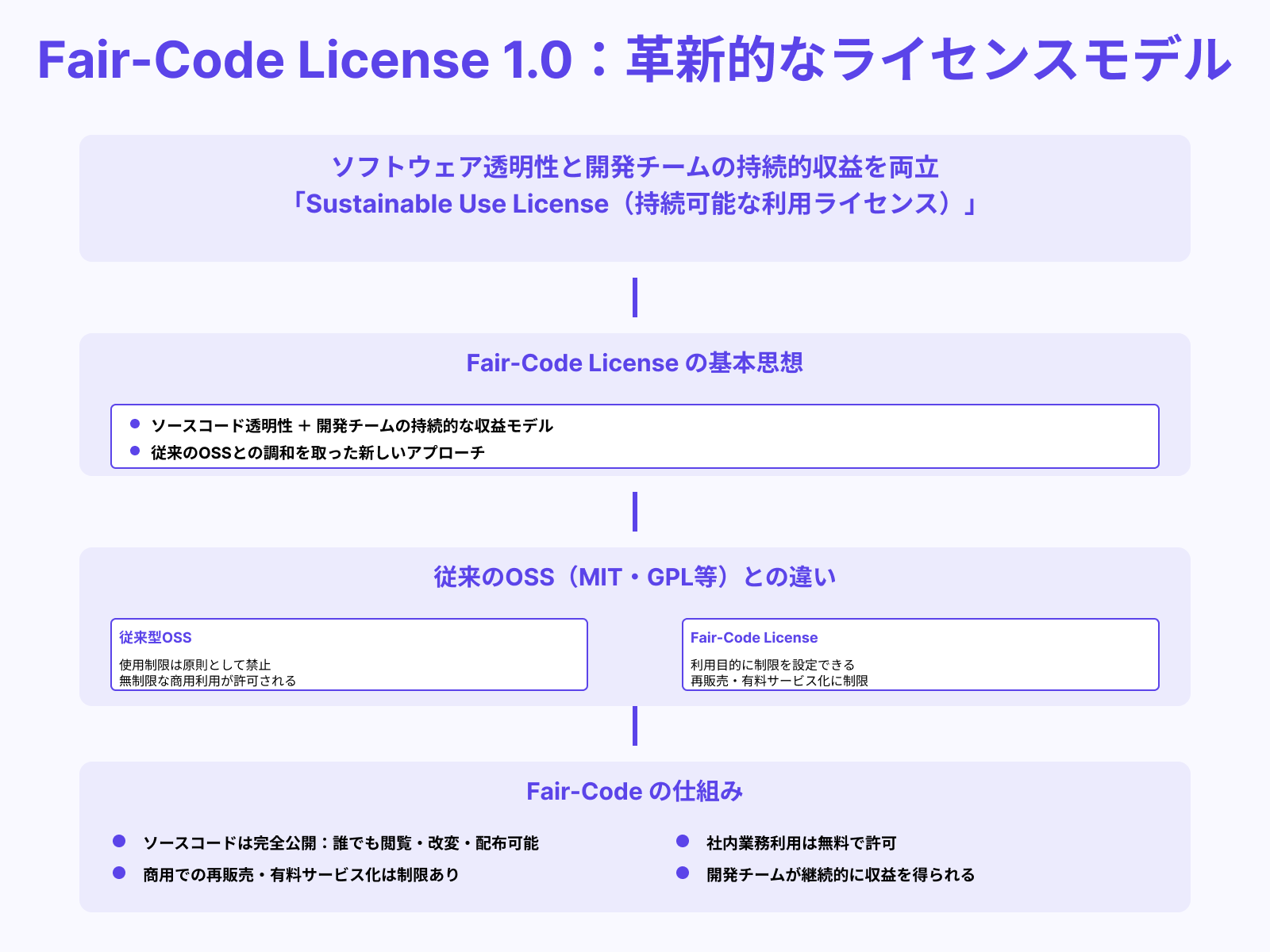Click the bullet dot next to 社内業務利用は無料で許可
Screen dimensions: 1270x952
pos(681,841)
